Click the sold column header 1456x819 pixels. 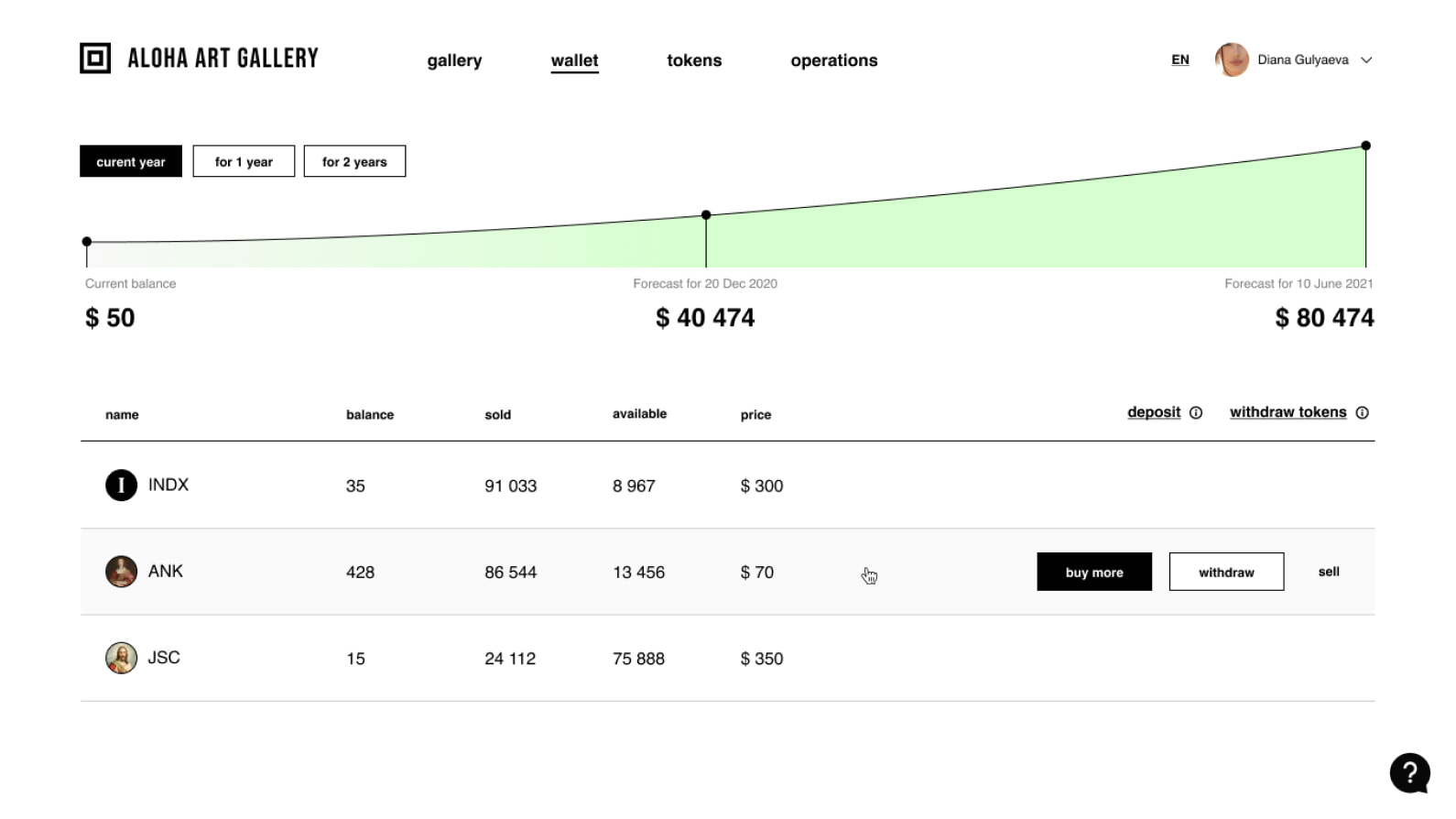[x=497, y=415]
